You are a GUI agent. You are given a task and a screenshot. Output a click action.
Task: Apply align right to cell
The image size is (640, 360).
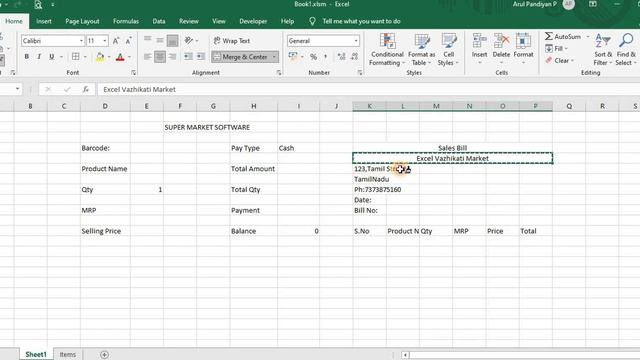point(172,57)
